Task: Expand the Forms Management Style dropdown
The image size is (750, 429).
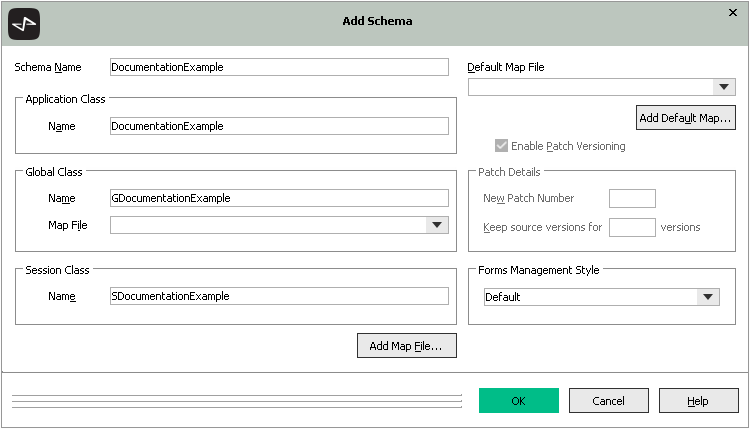Action: 708,297
